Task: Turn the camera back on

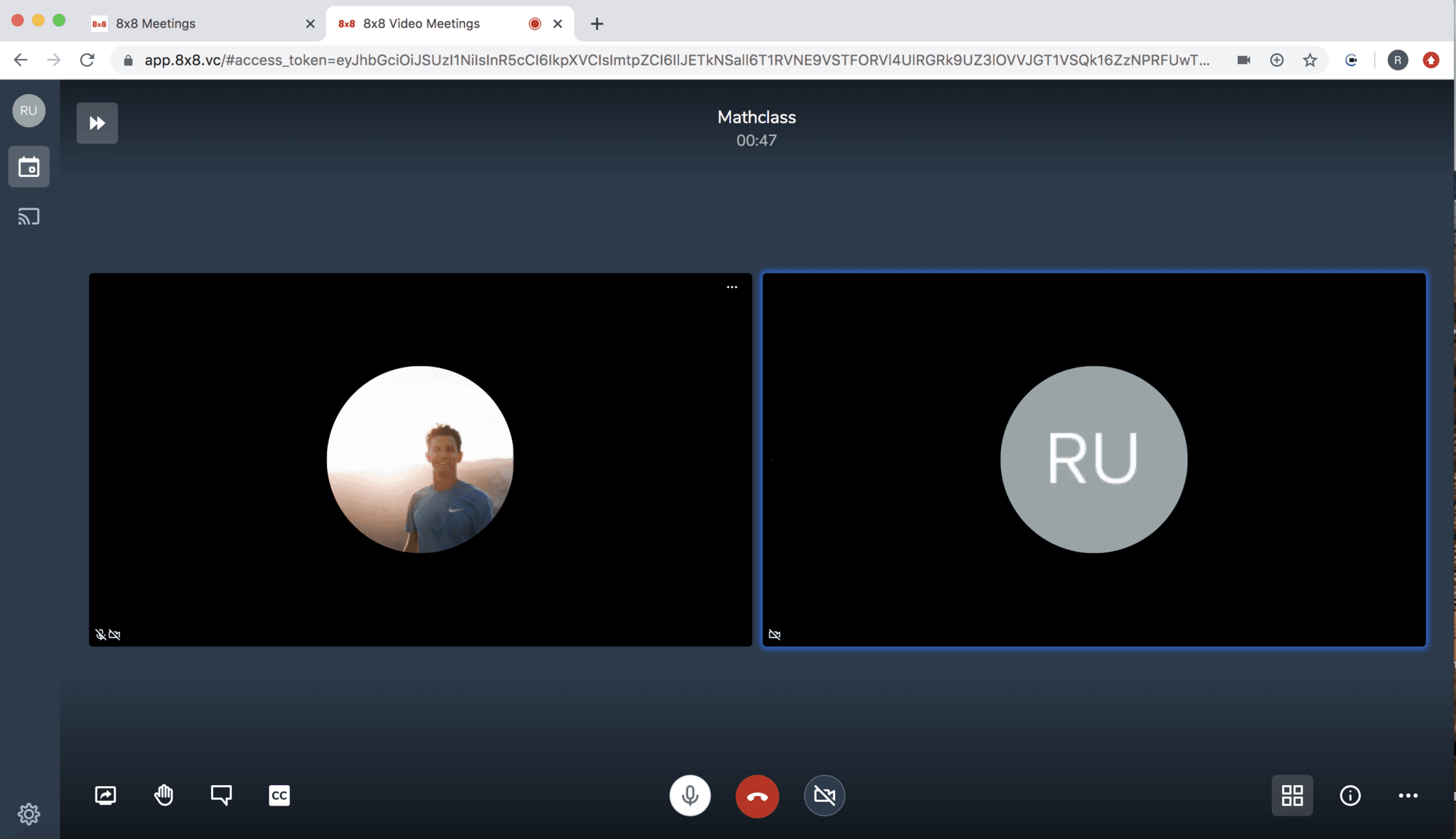Action: tap(824, 795)
